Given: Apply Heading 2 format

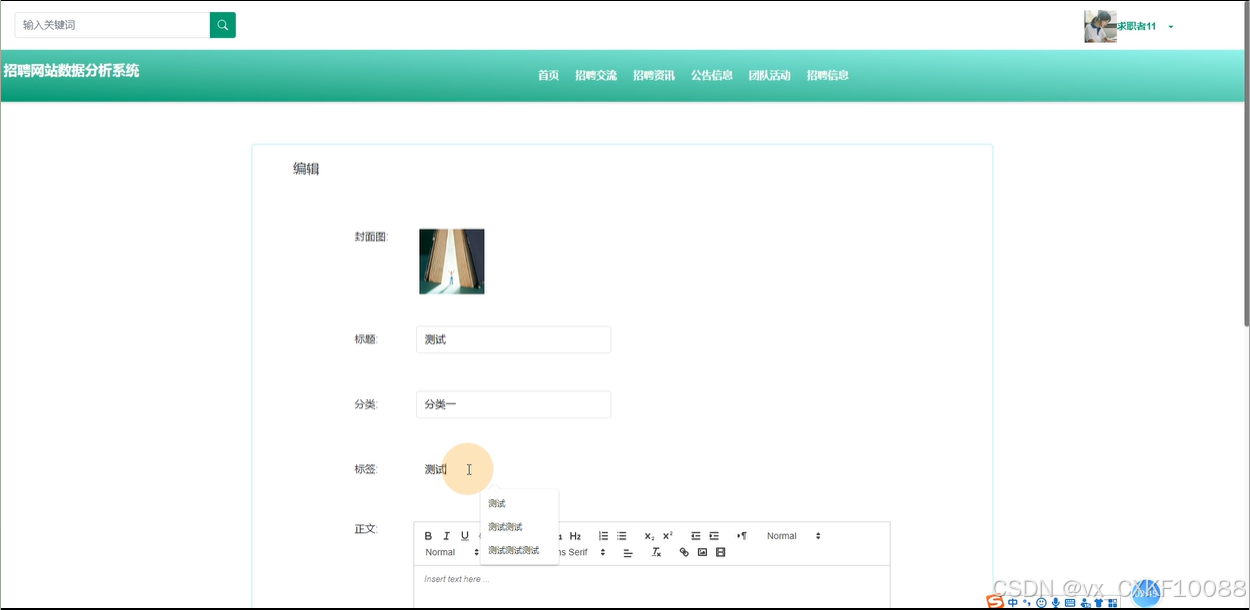Looking at the screenshot, I should [x=575, y=536].
